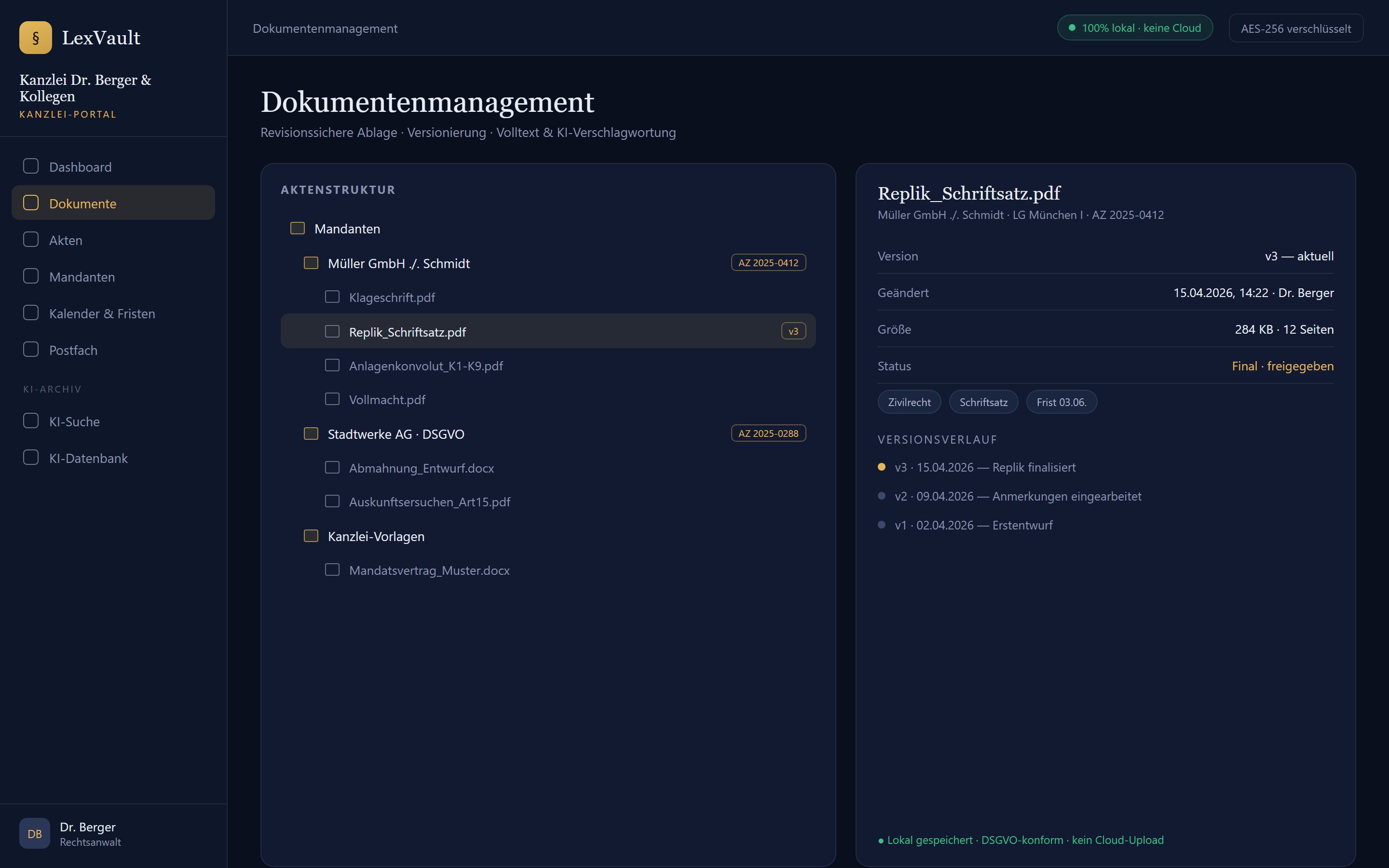Click the 15.04.2026, 14:22 · Dr. Berger value
The width and height of the screenshot is (1389, 868).
1253,293
